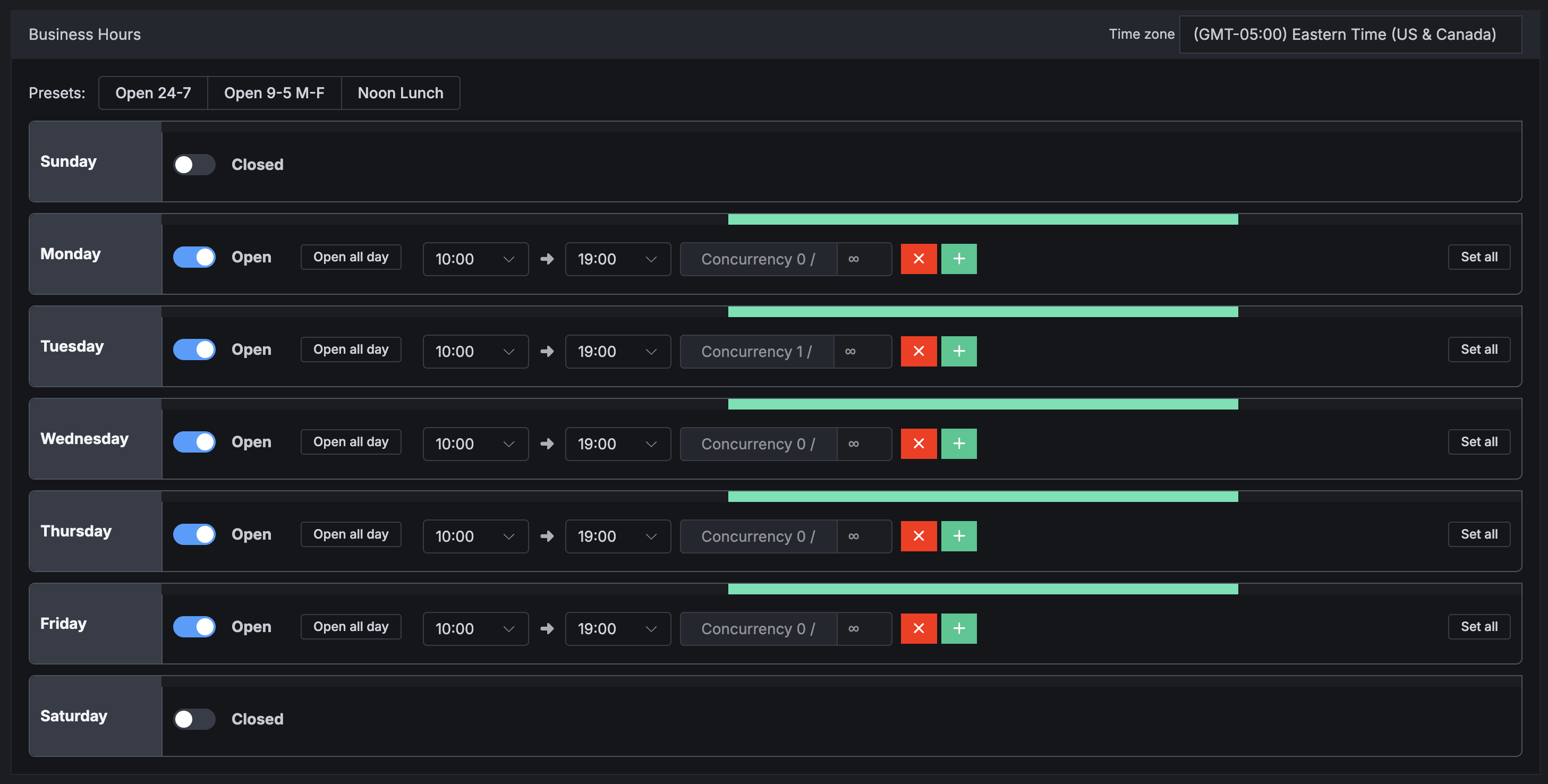The height and width of the screenshot is (784, 1548).
Task: Add Tuesday time slot with green plus
Action: [958, 352]
